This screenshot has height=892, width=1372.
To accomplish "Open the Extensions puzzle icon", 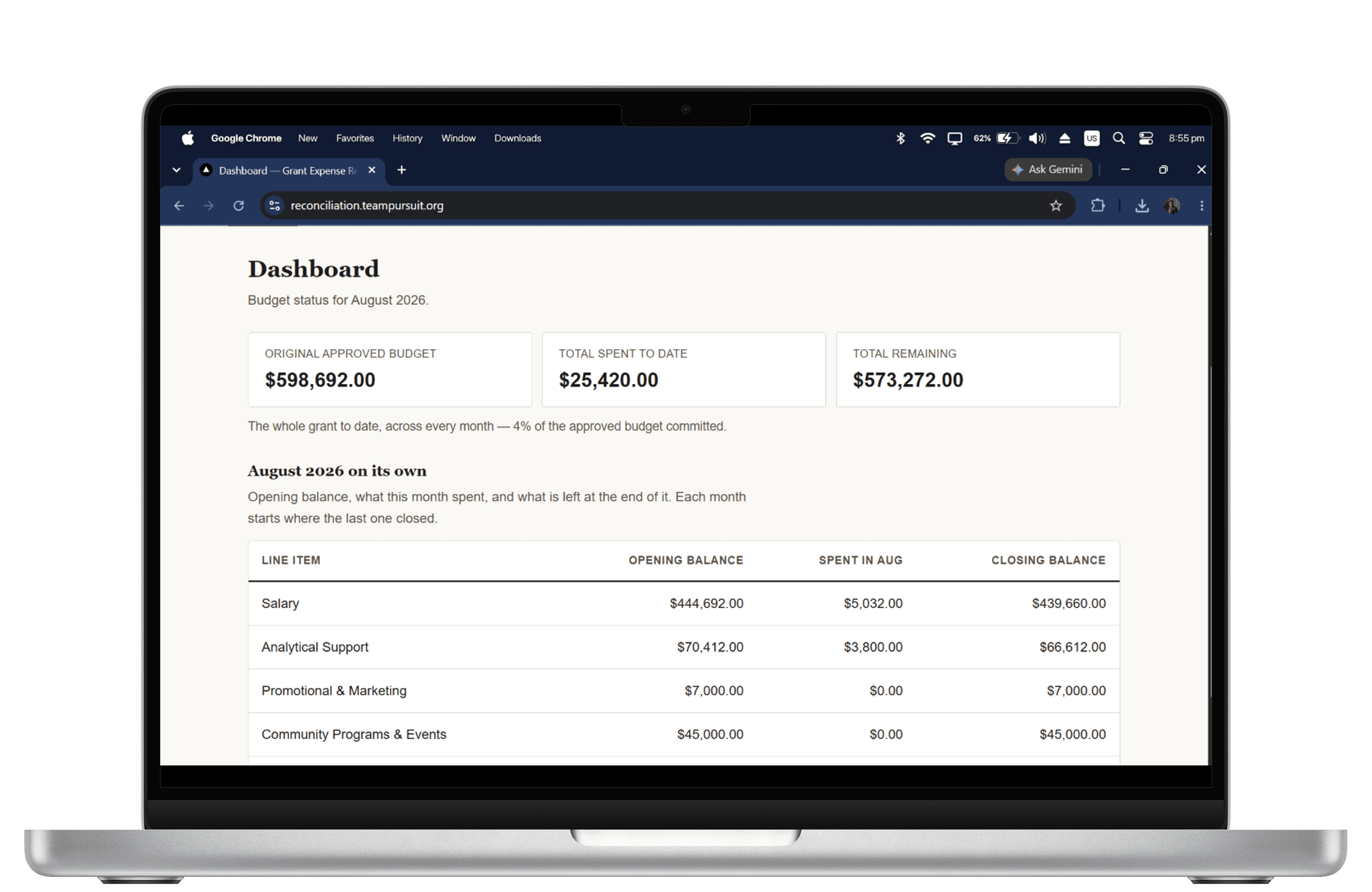I will tap(1098, 205).
